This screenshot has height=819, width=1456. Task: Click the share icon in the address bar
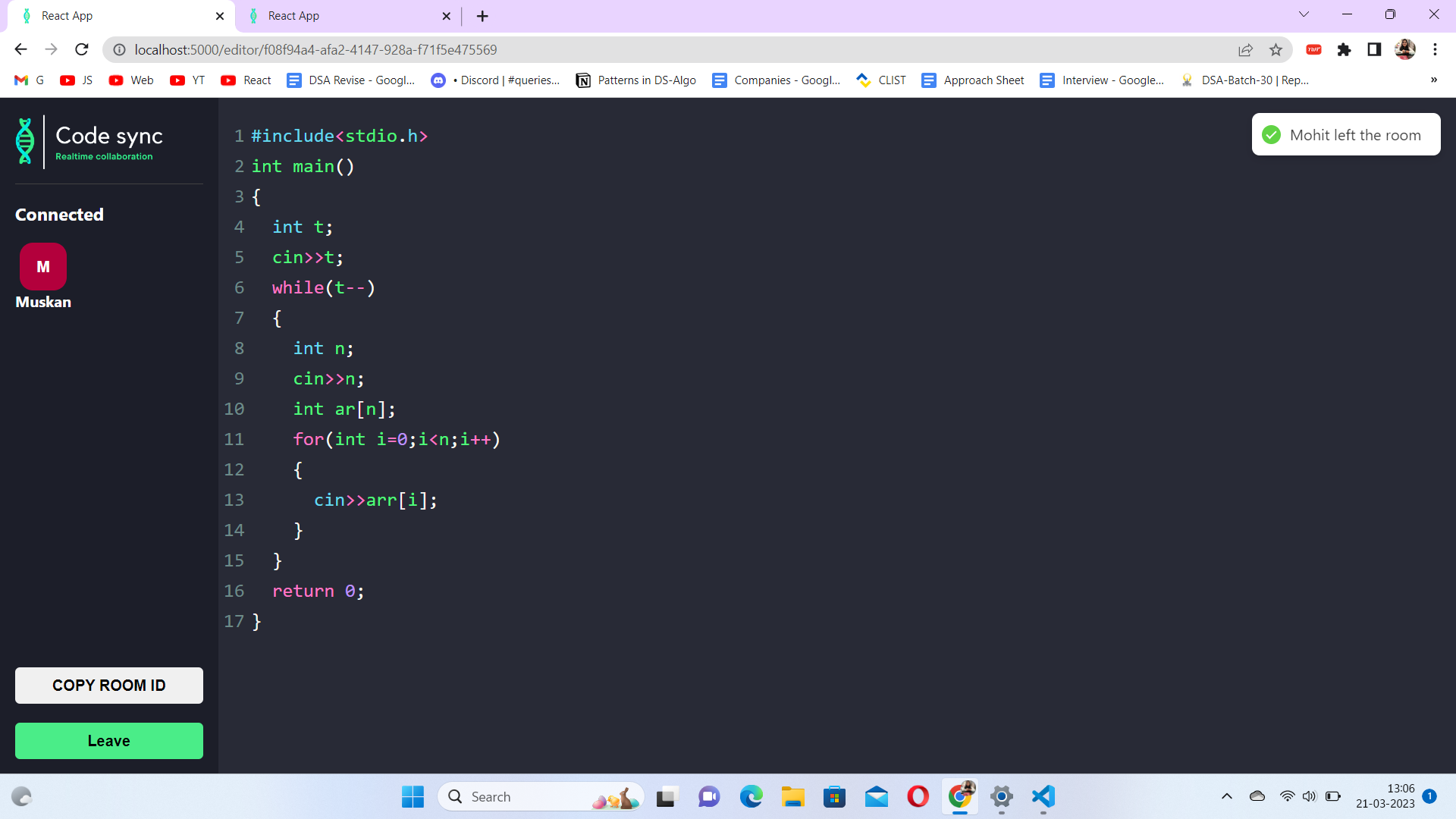click(1246, 49)
